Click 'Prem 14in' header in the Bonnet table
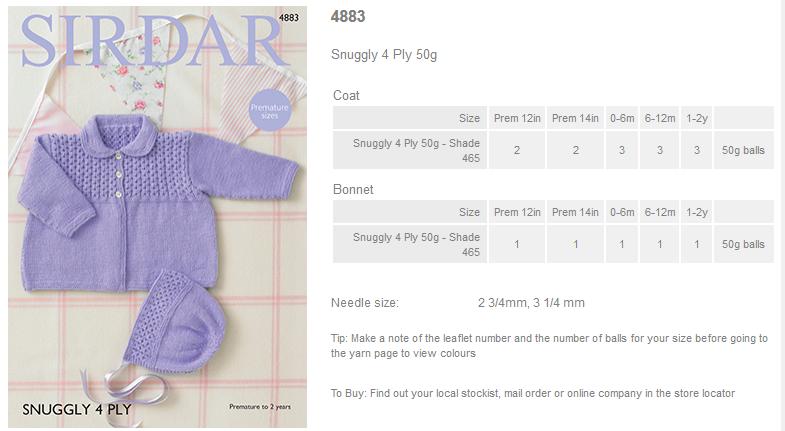This screenshot has width=785, height=431. (575, 212)
